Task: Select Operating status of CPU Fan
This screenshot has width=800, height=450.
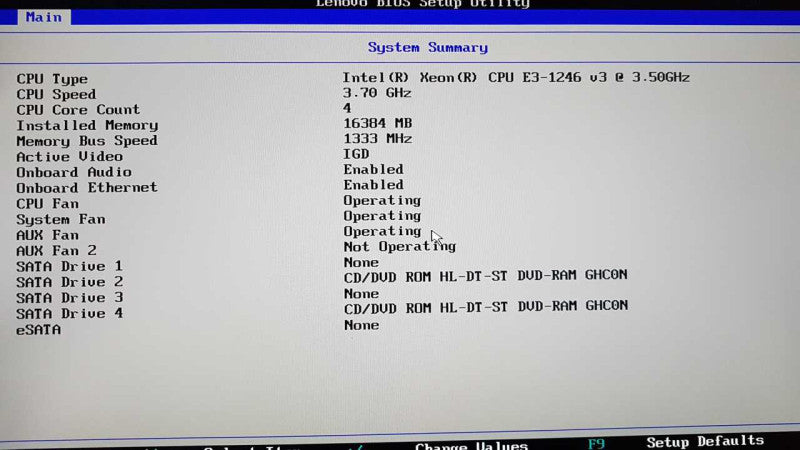Action: click(x=382, y=201)
